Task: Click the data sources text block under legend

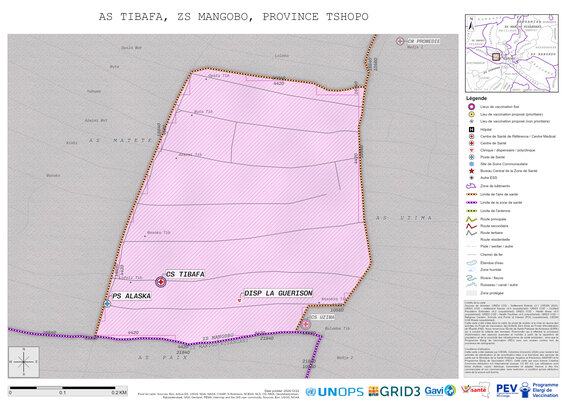Action: pos(511,339)
